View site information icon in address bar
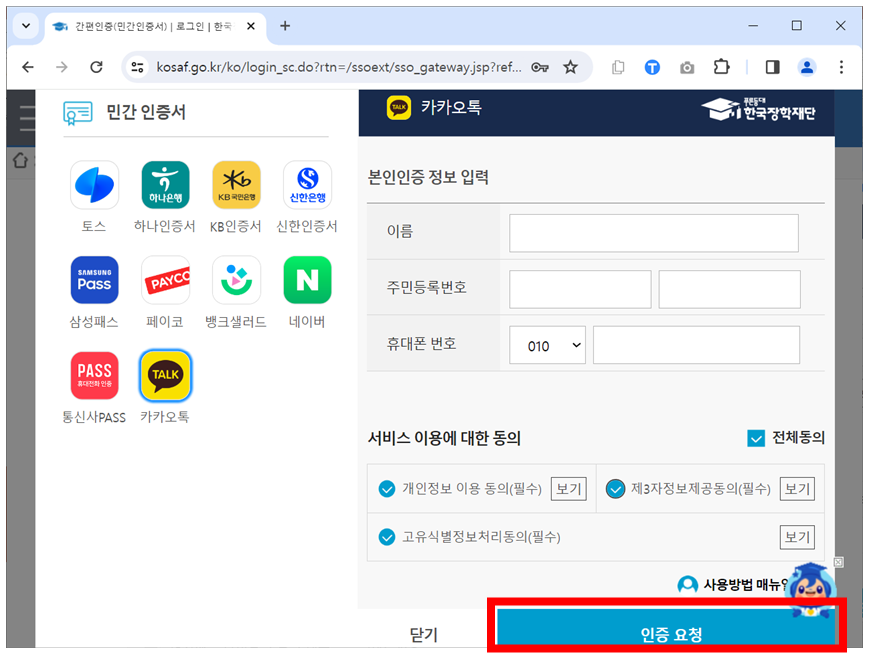 137,67
